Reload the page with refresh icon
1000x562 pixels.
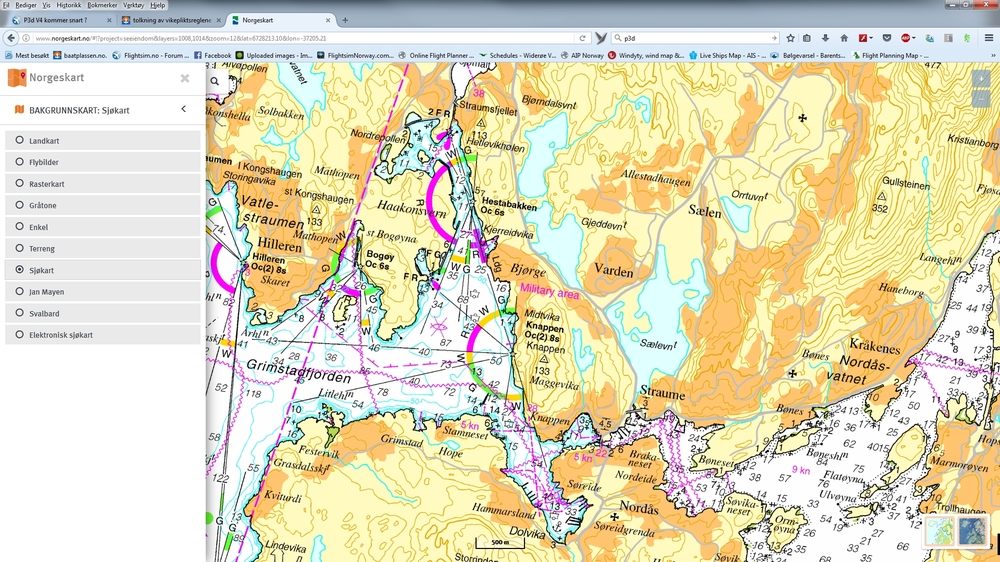pos(582,38)
